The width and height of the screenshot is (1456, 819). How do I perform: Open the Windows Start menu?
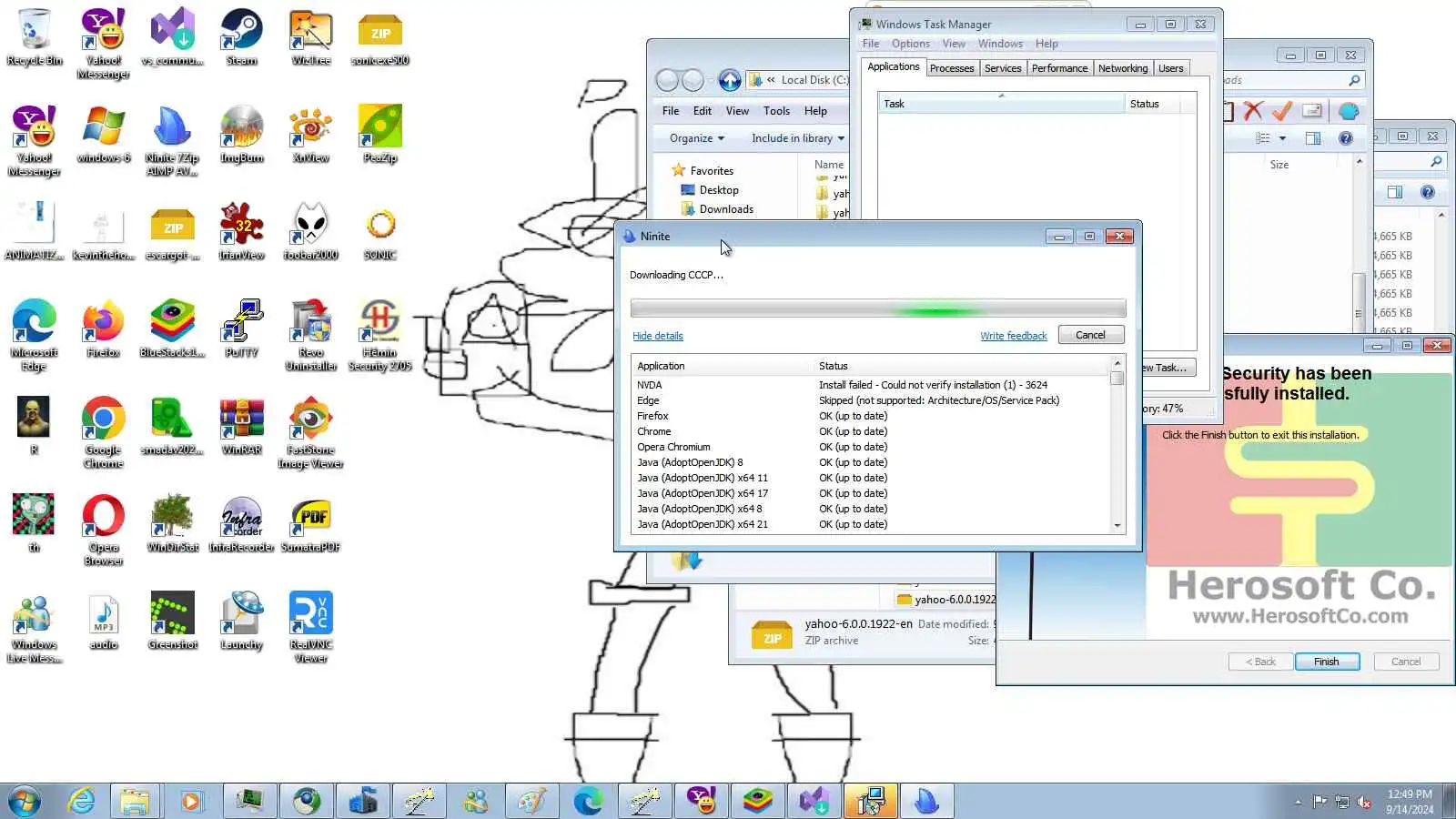[25, 801]
